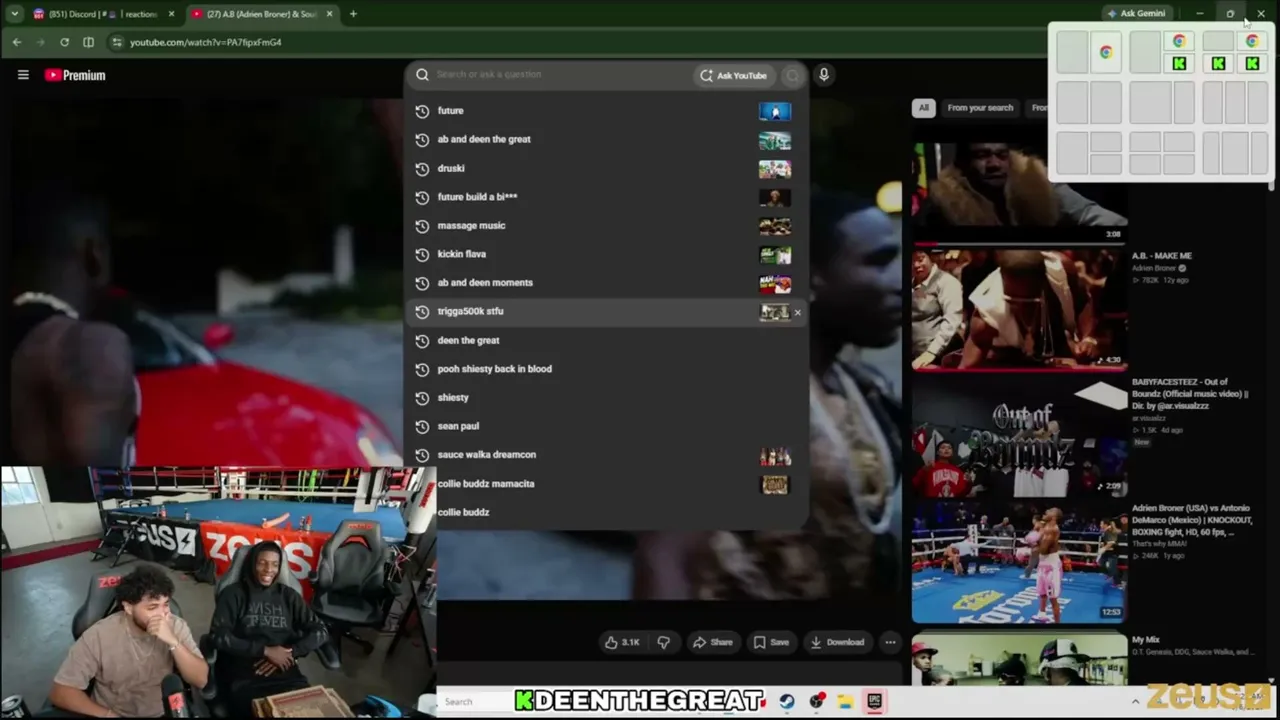The image size is (1280, 720).
Task: Show hidden system tray icons chevron
Action: [1135, 702]
